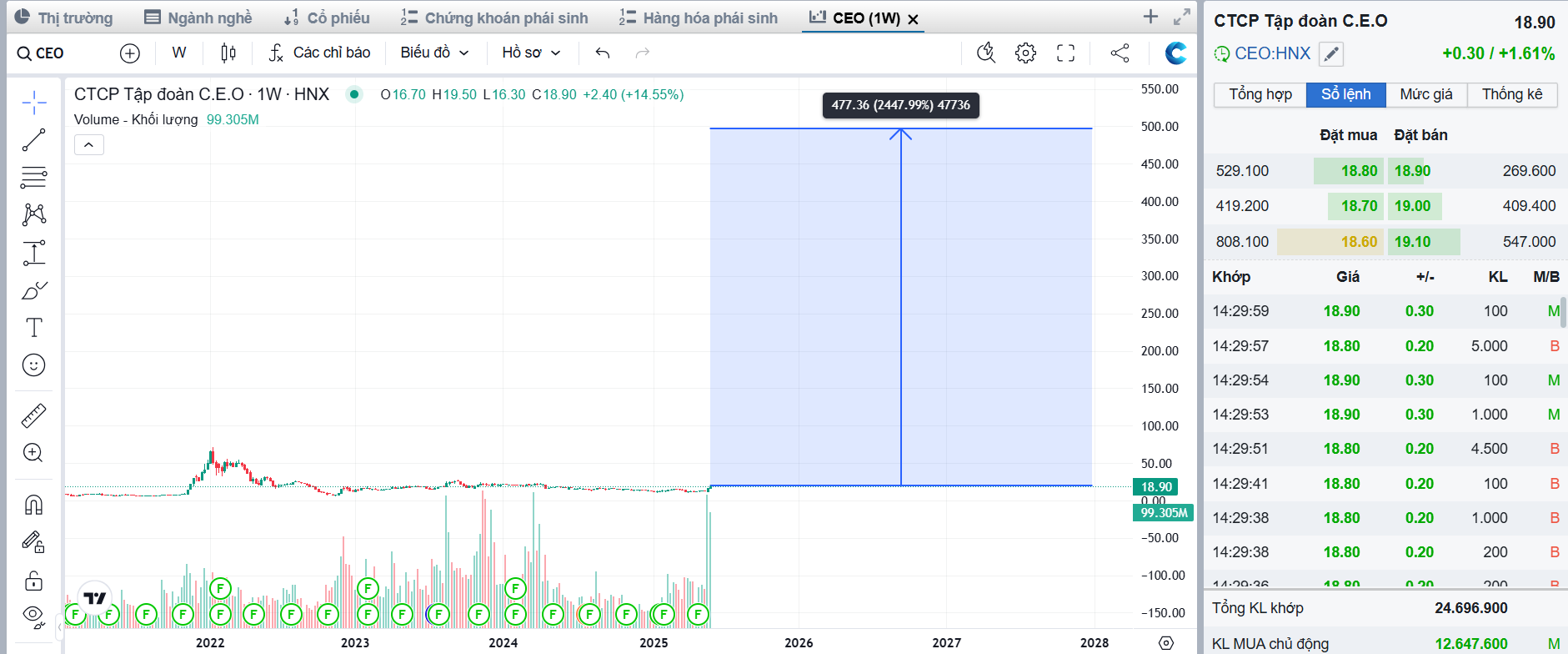Toggle magnet mode for drawings
The width and height of the screenshot is (1568, 654).
pos(34,505)
